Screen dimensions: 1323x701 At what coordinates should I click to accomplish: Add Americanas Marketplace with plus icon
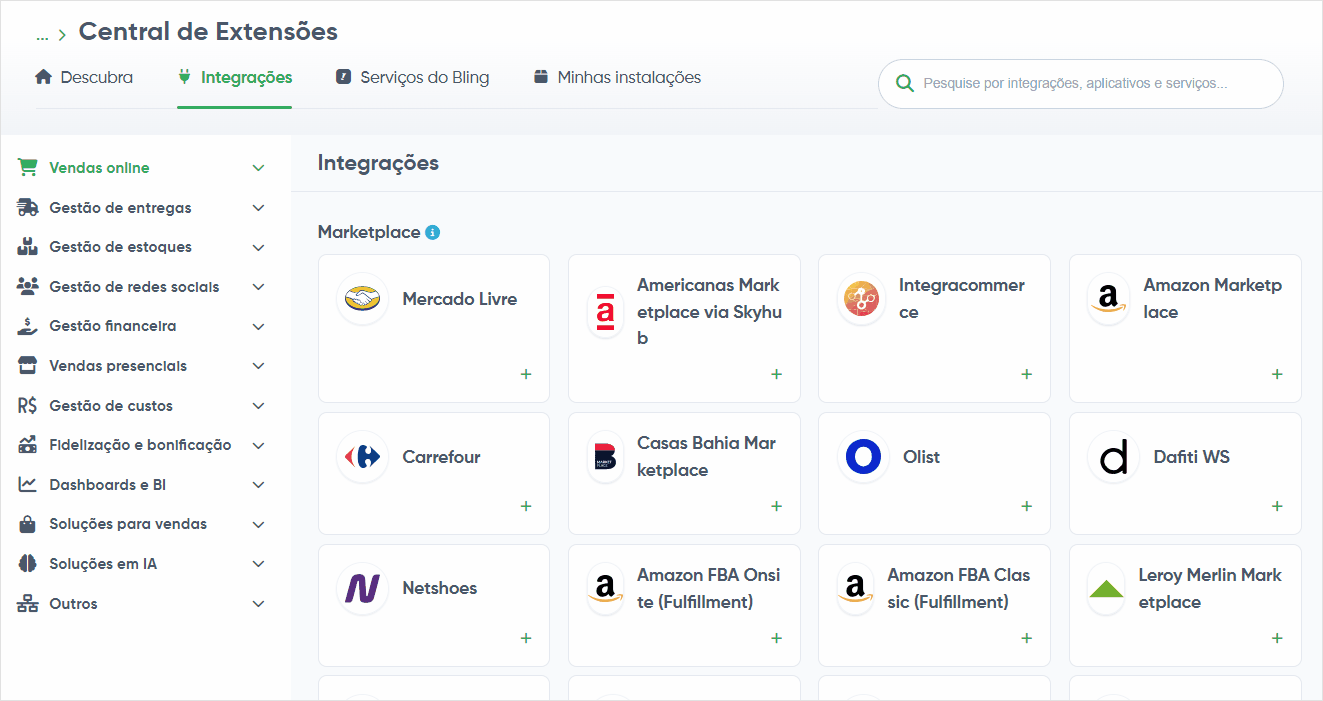[x=776, y=374]
